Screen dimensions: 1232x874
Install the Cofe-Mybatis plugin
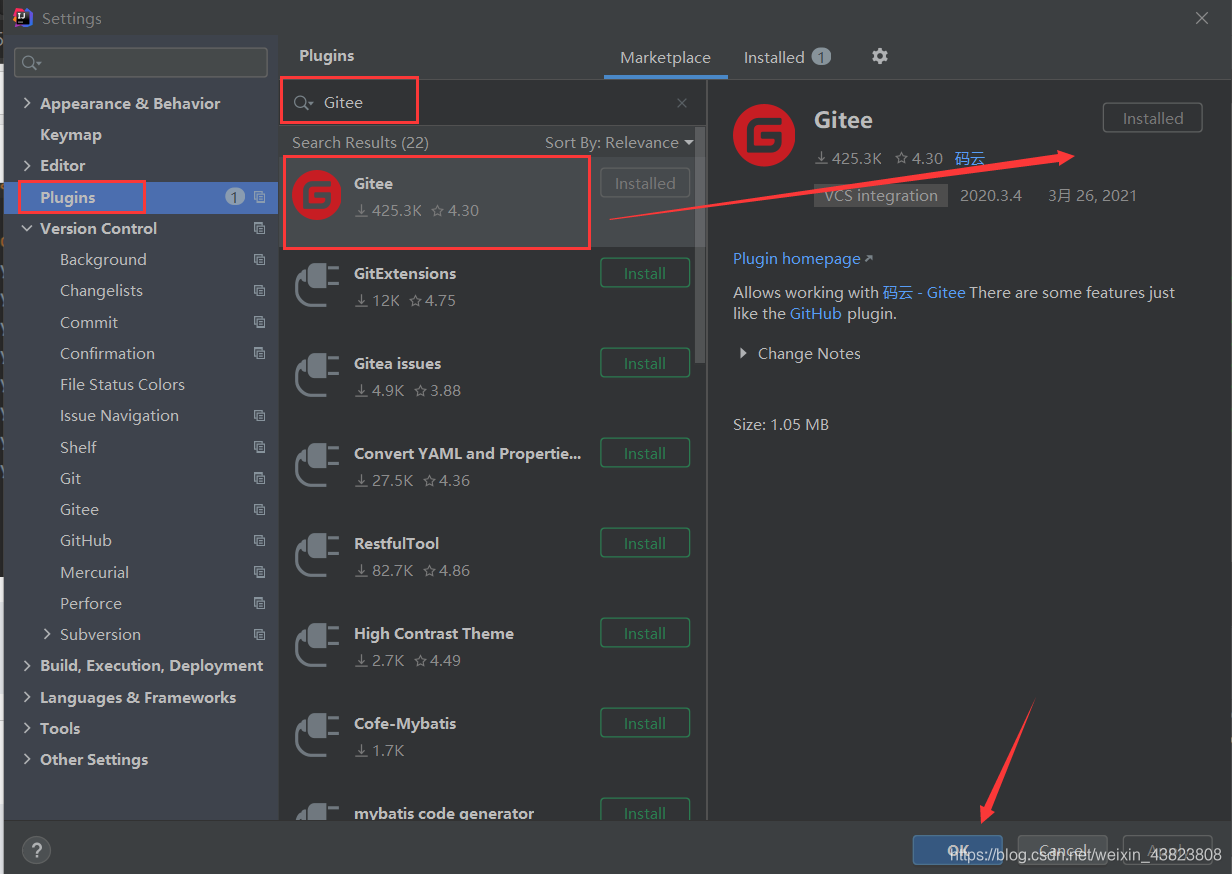coord(645,723)
